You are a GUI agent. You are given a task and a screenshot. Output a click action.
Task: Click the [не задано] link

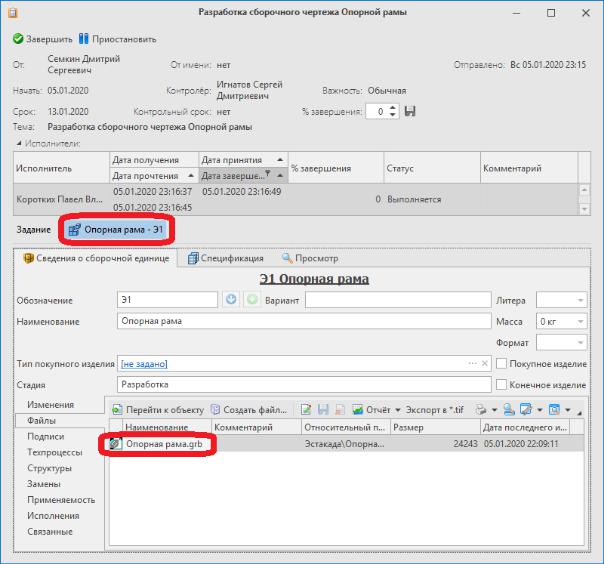pos(144,364)
